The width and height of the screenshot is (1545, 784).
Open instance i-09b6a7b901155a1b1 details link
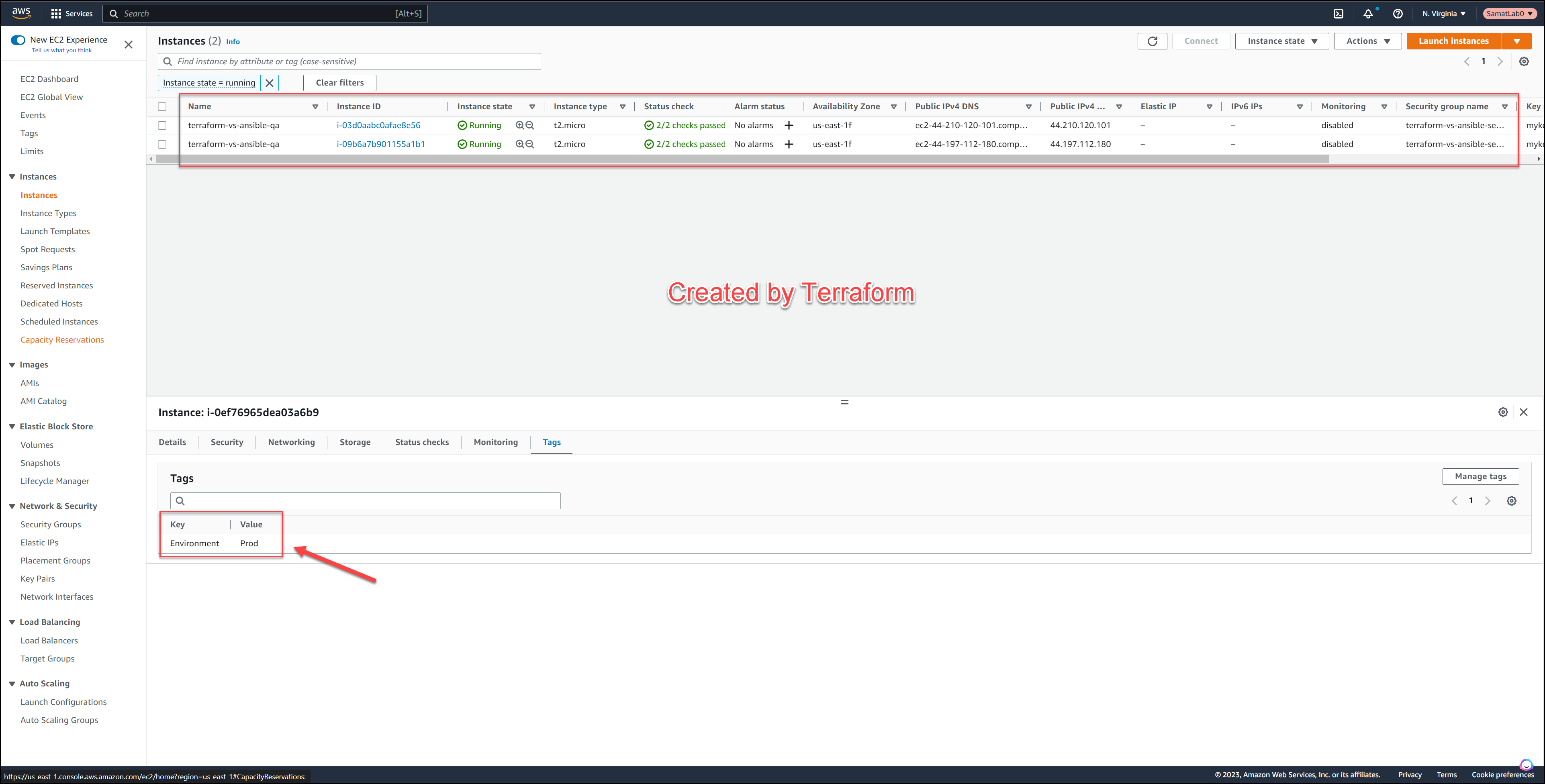[381, 144]
